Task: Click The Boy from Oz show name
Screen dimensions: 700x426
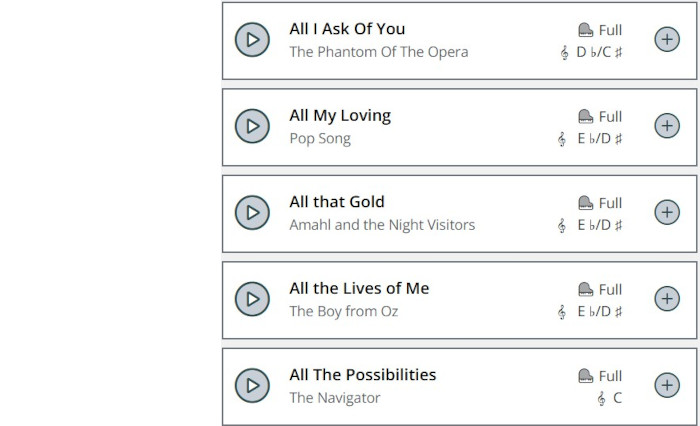Action: click(x=343, y=311)
